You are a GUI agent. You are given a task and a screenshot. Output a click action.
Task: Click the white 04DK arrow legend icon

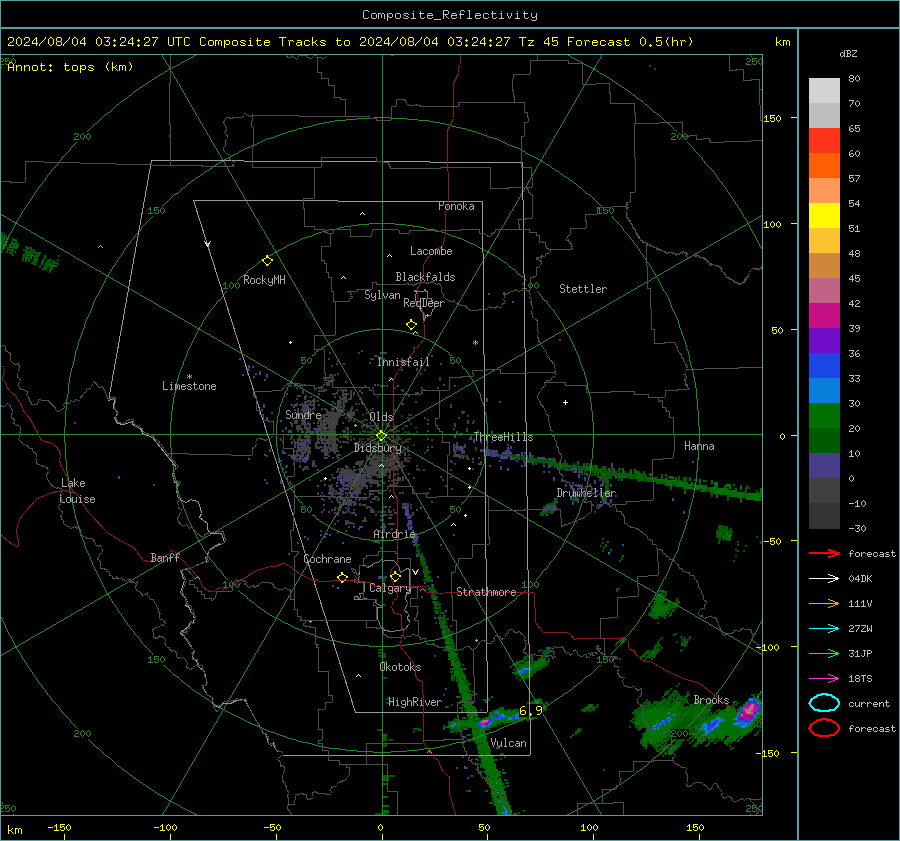(x=824, y=579)
